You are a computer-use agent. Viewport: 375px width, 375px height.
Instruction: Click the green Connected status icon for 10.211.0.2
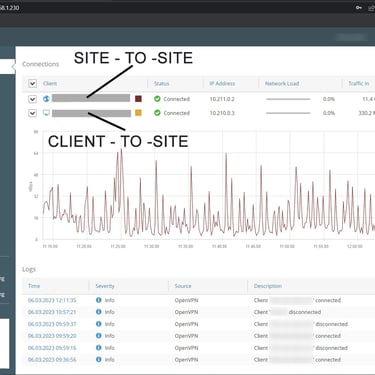coord(157,99)
